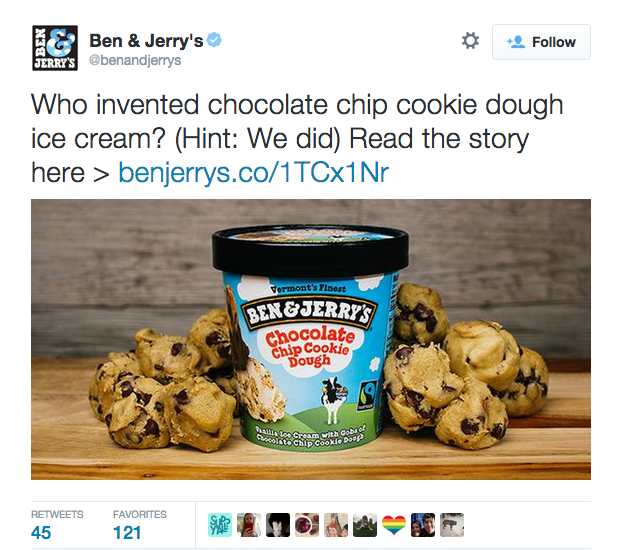
Task: Open the two-people selfie avatar
Action: click(423, 525)
